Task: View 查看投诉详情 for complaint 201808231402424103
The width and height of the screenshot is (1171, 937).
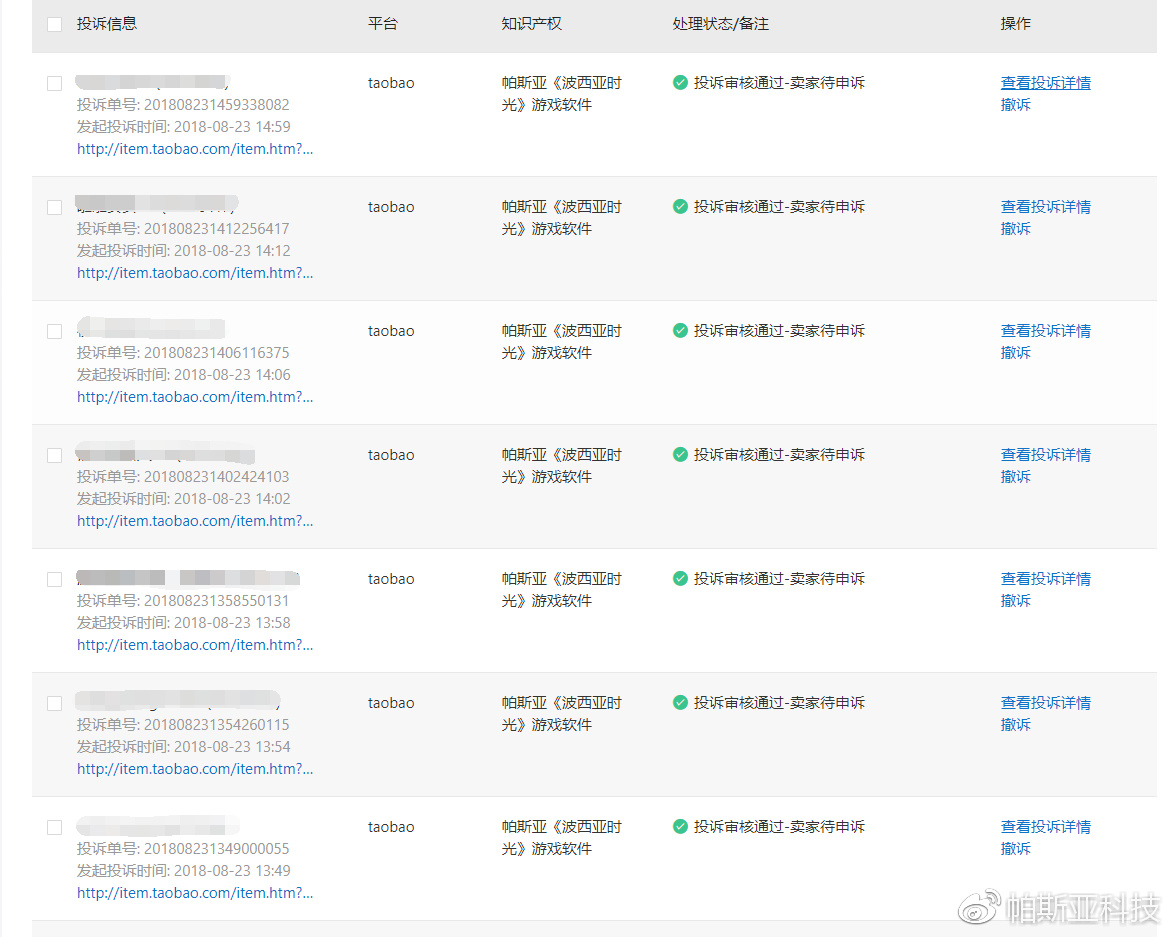Action: click(1046, 455)
